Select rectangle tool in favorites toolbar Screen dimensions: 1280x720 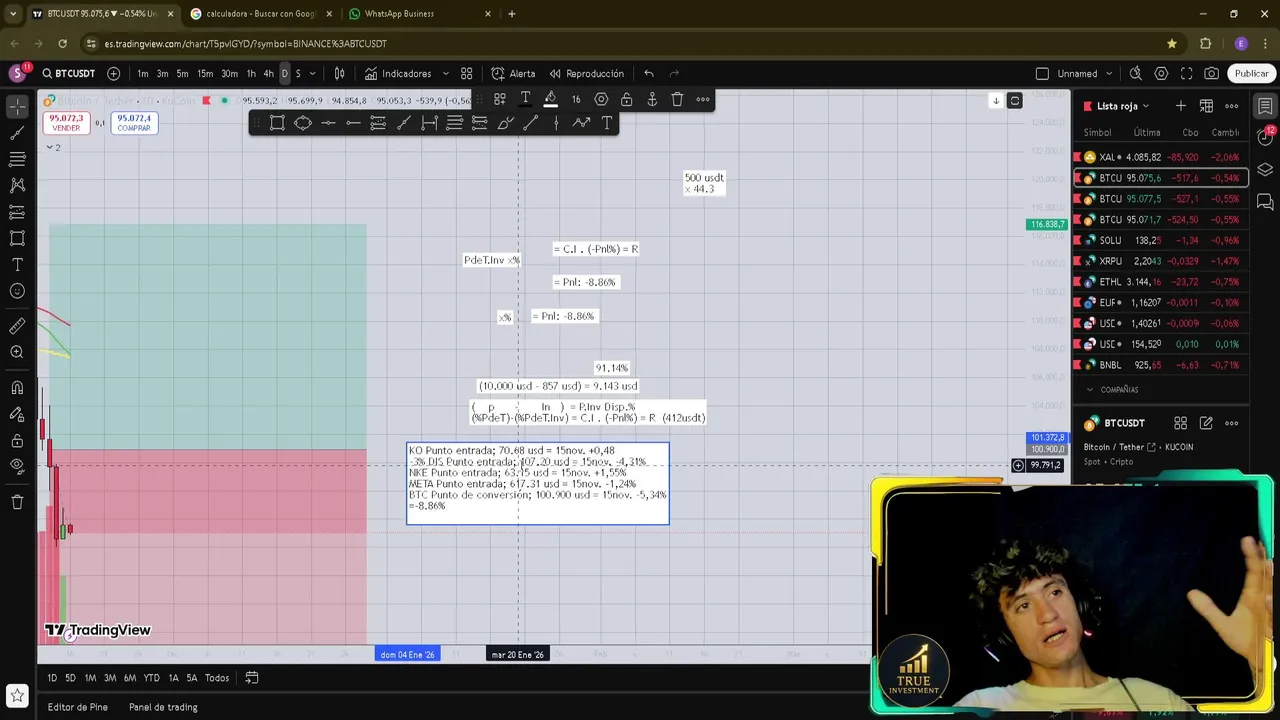tap(277, 123)
